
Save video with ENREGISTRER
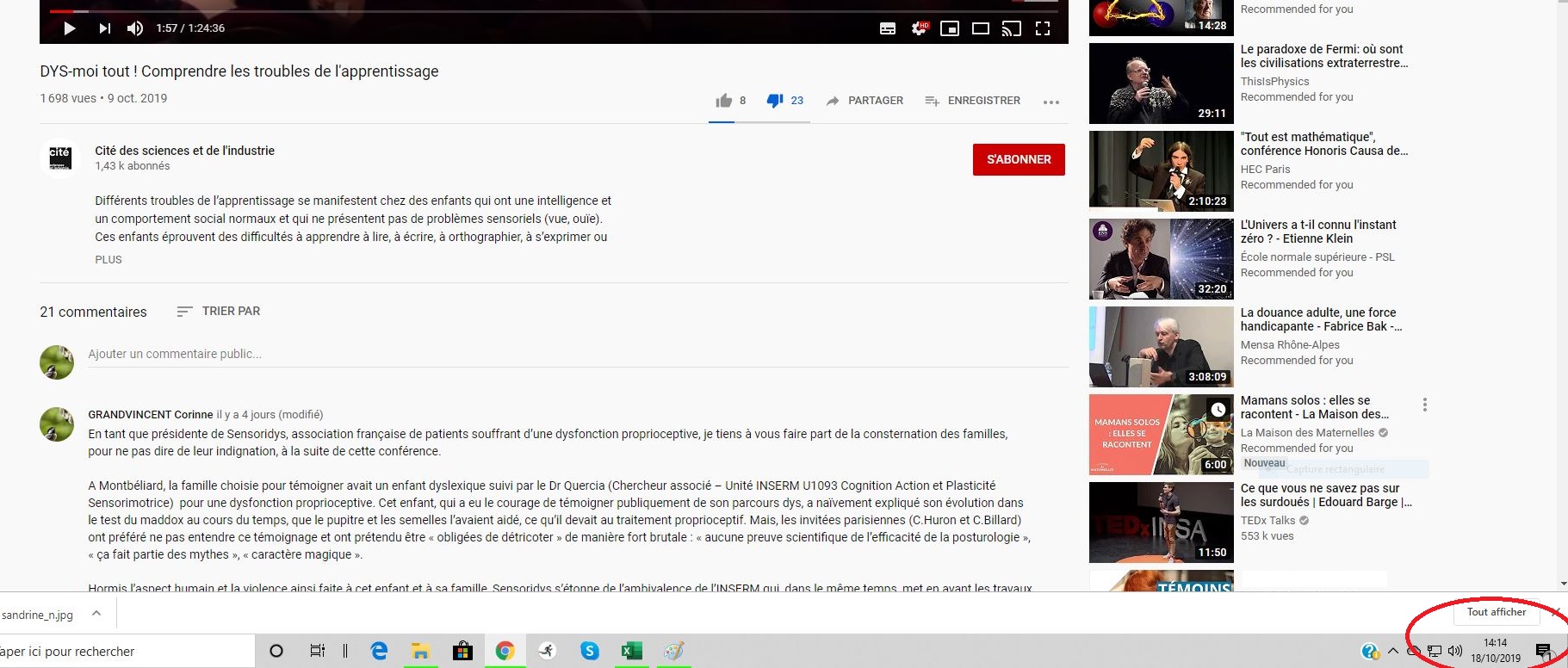972,101
